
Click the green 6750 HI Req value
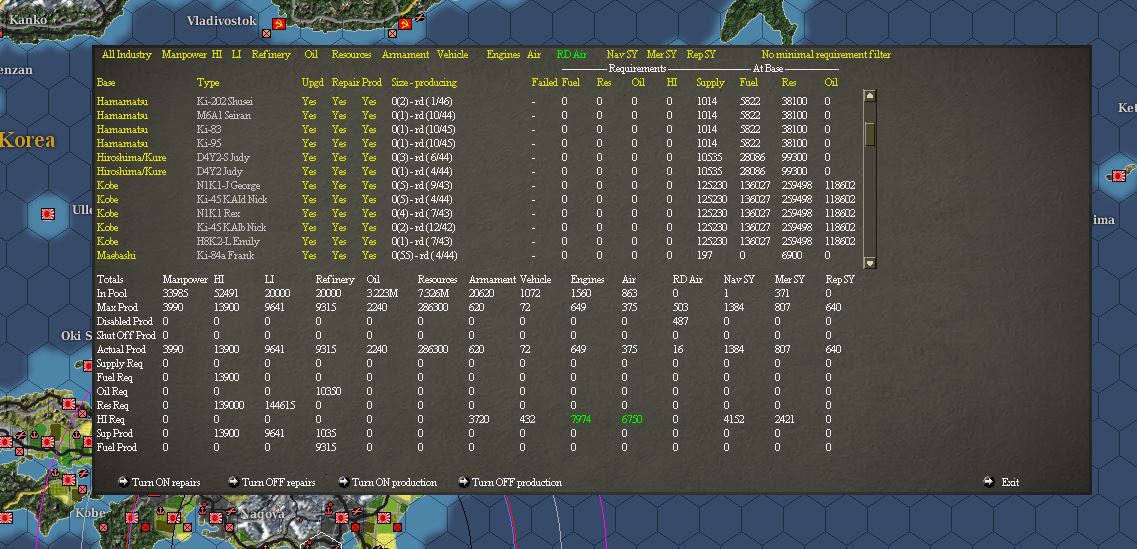tap(632, 419)
